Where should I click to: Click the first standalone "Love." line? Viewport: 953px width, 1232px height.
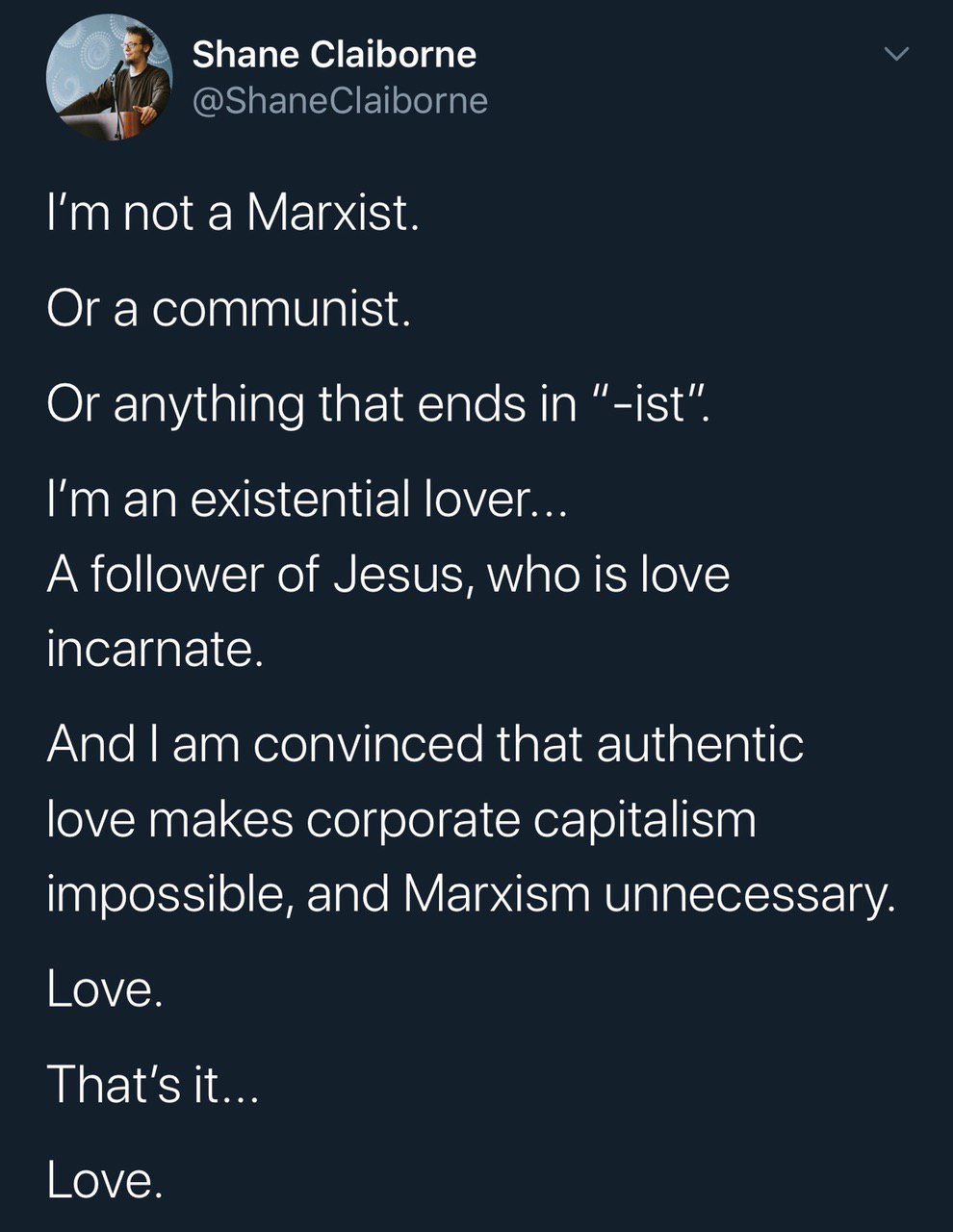click(x=104, y=989)
